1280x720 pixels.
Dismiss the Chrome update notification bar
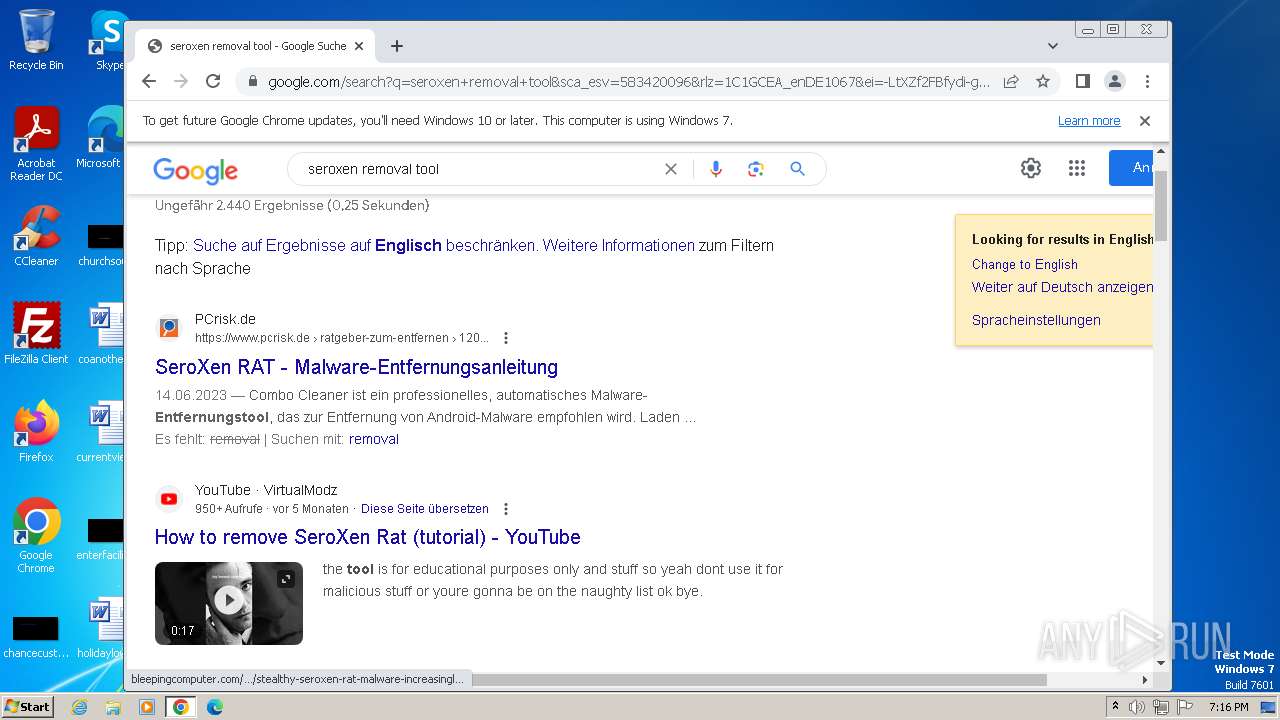click(1145, 121)
